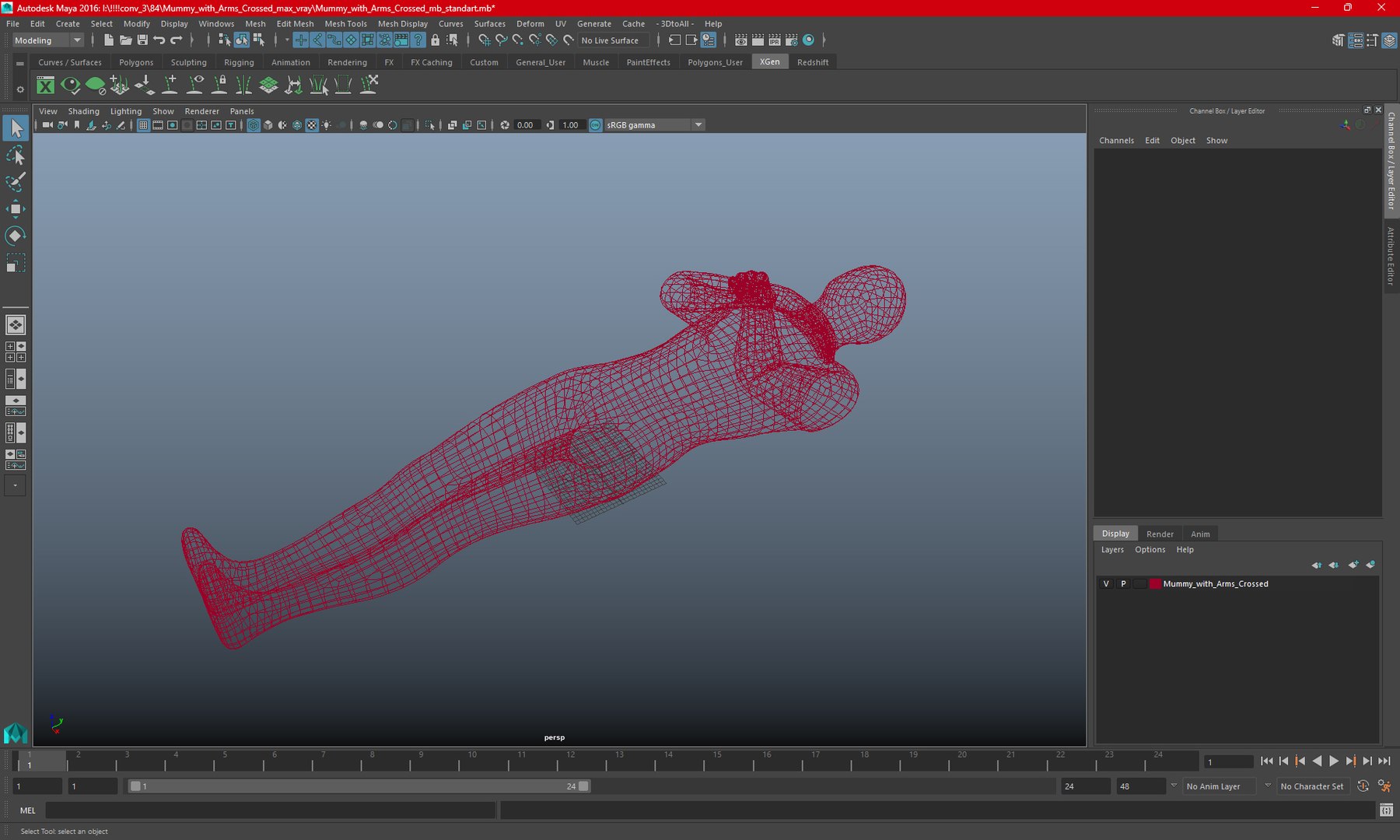Click the Mummy layer red color swatch

[1156, 584]
